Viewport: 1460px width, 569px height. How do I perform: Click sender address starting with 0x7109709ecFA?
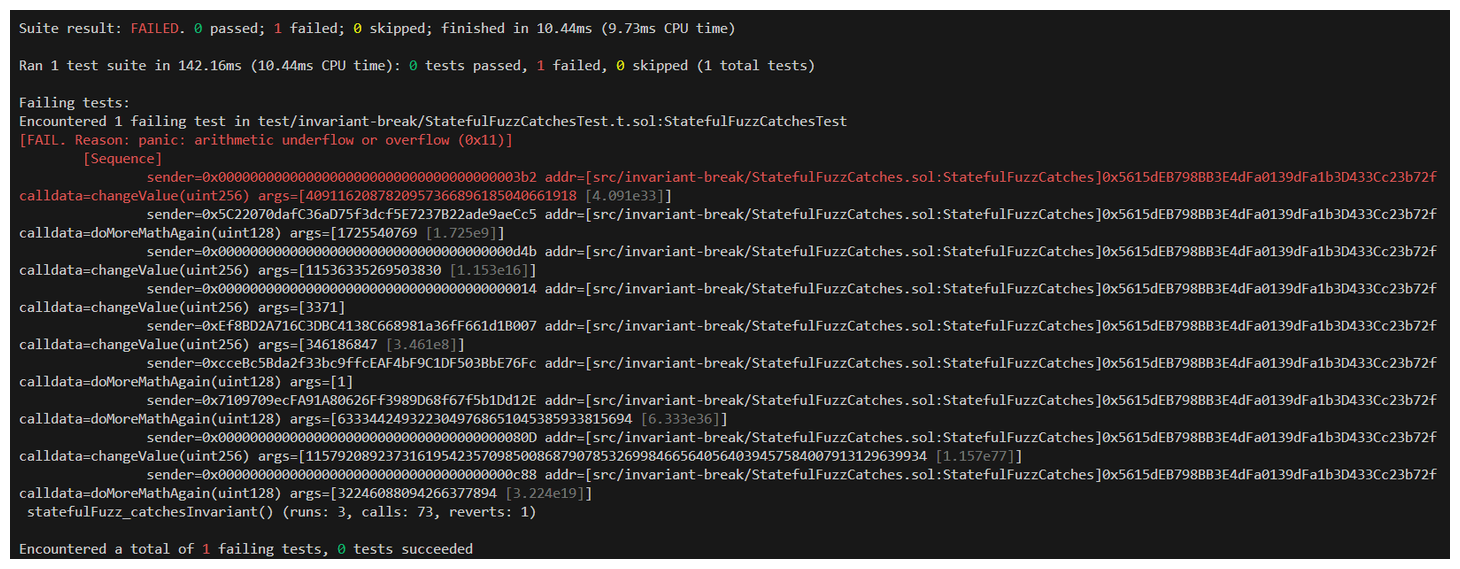pyautogui.click(x=341, y=400)
